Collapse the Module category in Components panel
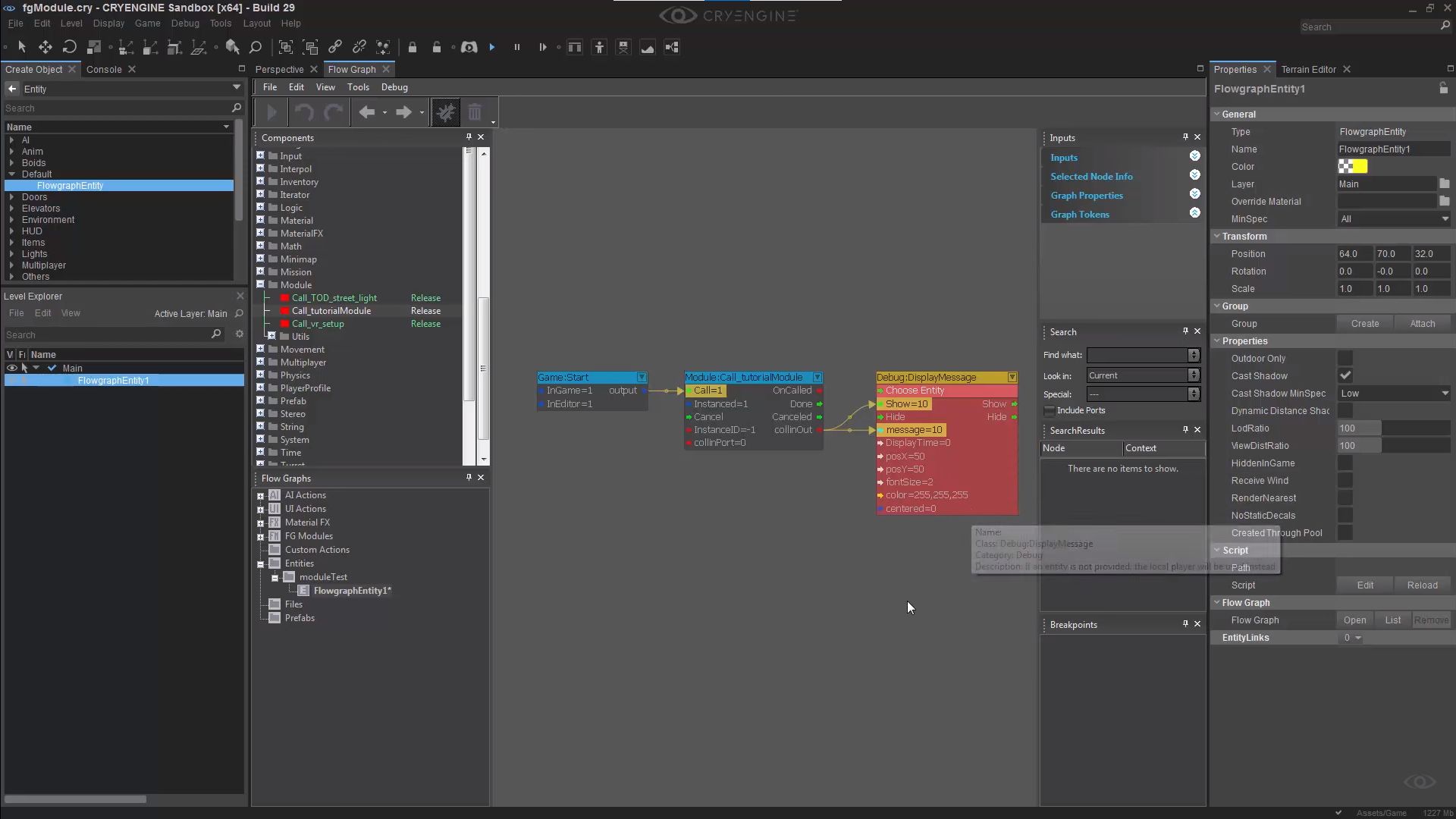1456x819 pixels. pos(260,284)
